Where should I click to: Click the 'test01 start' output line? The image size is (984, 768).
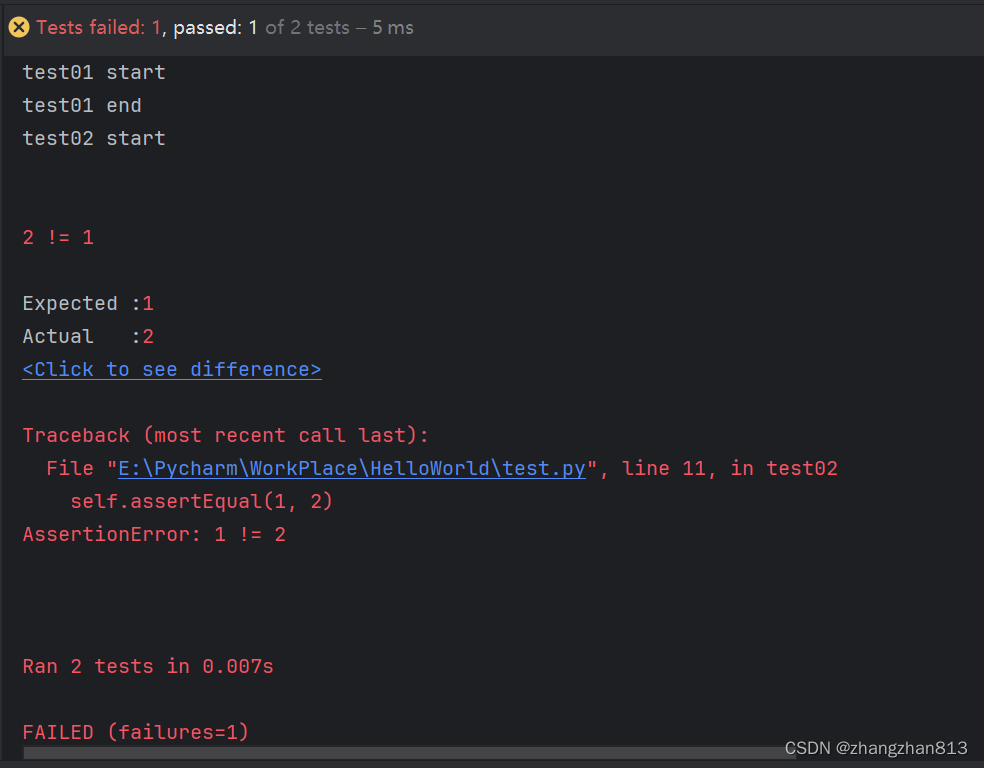click(94, 73)
